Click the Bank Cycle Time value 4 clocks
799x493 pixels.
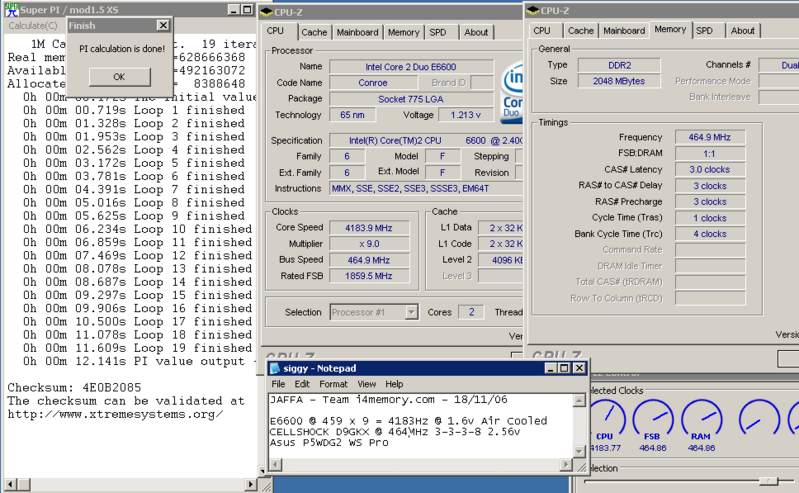[x=710, y=234]
